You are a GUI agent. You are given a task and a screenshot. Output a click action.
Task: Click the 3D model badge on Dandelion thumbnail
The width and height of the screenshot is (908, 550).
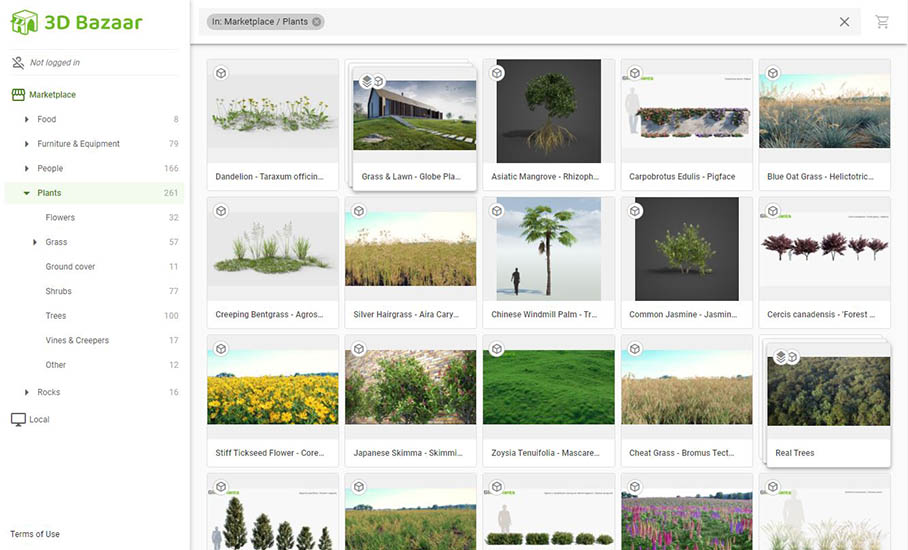(221, 73)
